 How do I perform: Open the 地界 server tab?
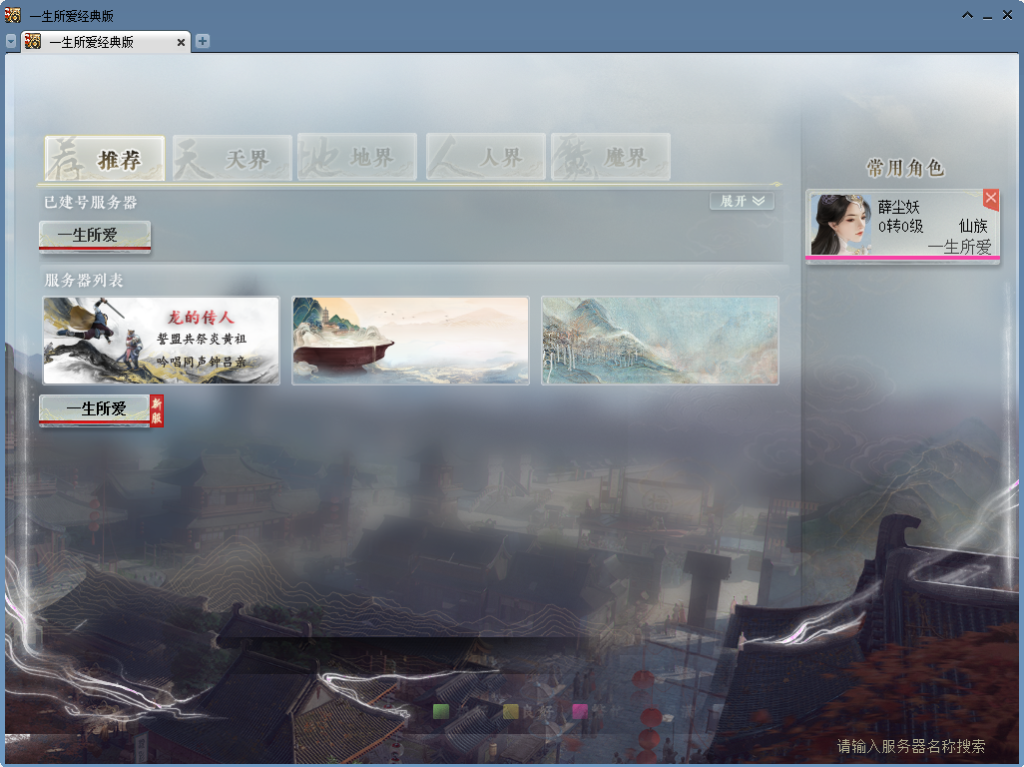[357, 157]
